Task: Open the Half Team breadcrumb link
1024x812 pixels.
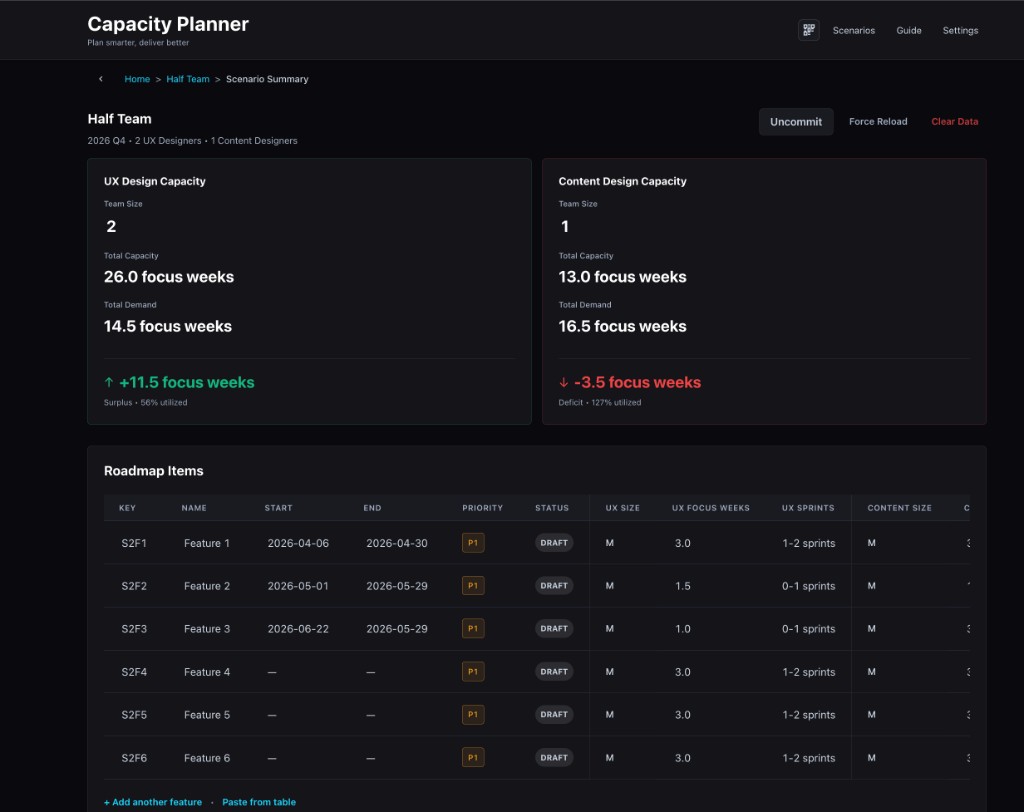Action: coord(188,79)
